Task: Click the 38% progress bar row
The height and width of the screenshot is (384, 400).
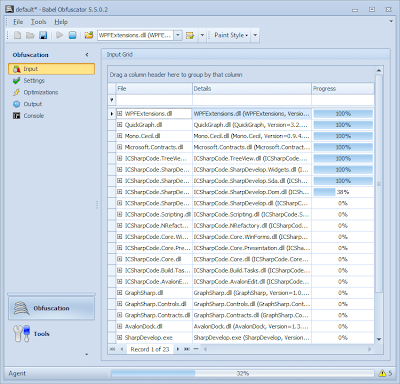Action: pos(343,192)
